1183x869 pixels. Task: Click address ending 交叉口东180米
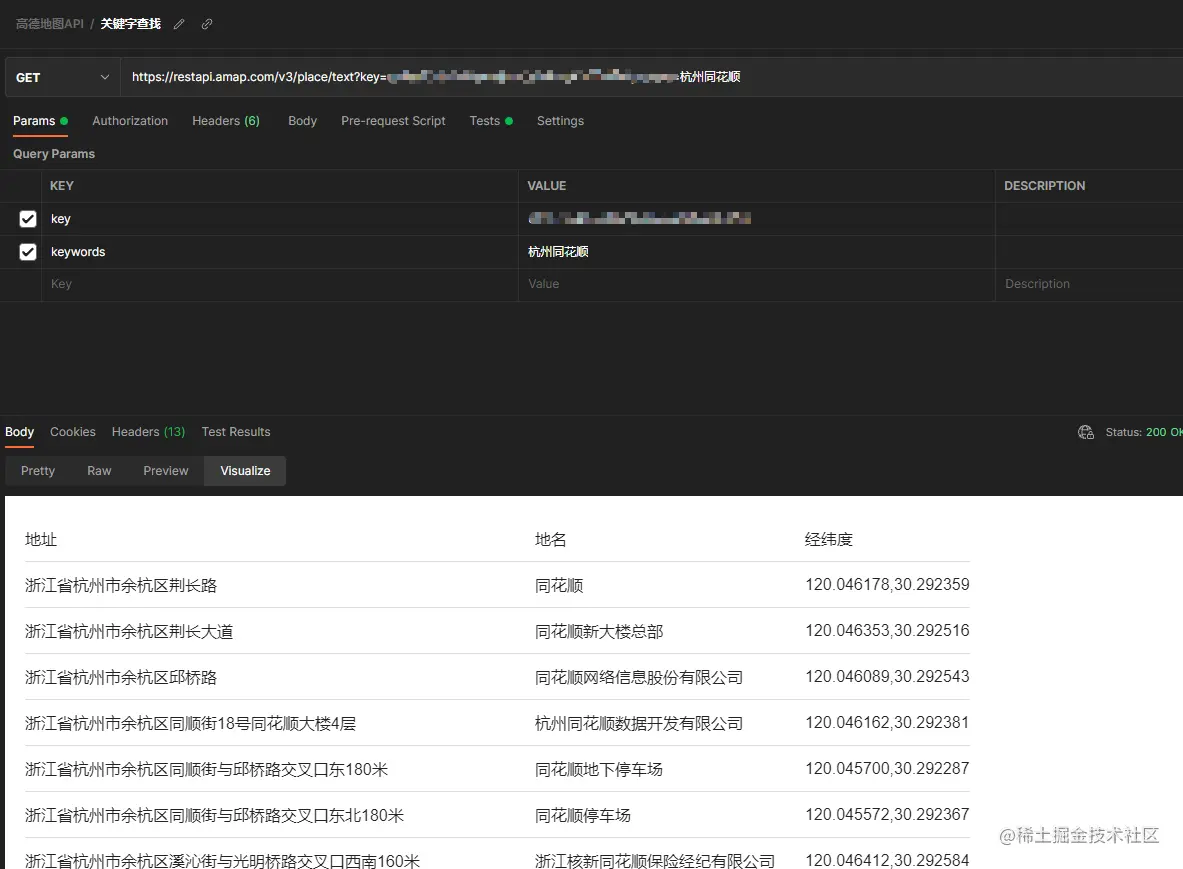206,769
